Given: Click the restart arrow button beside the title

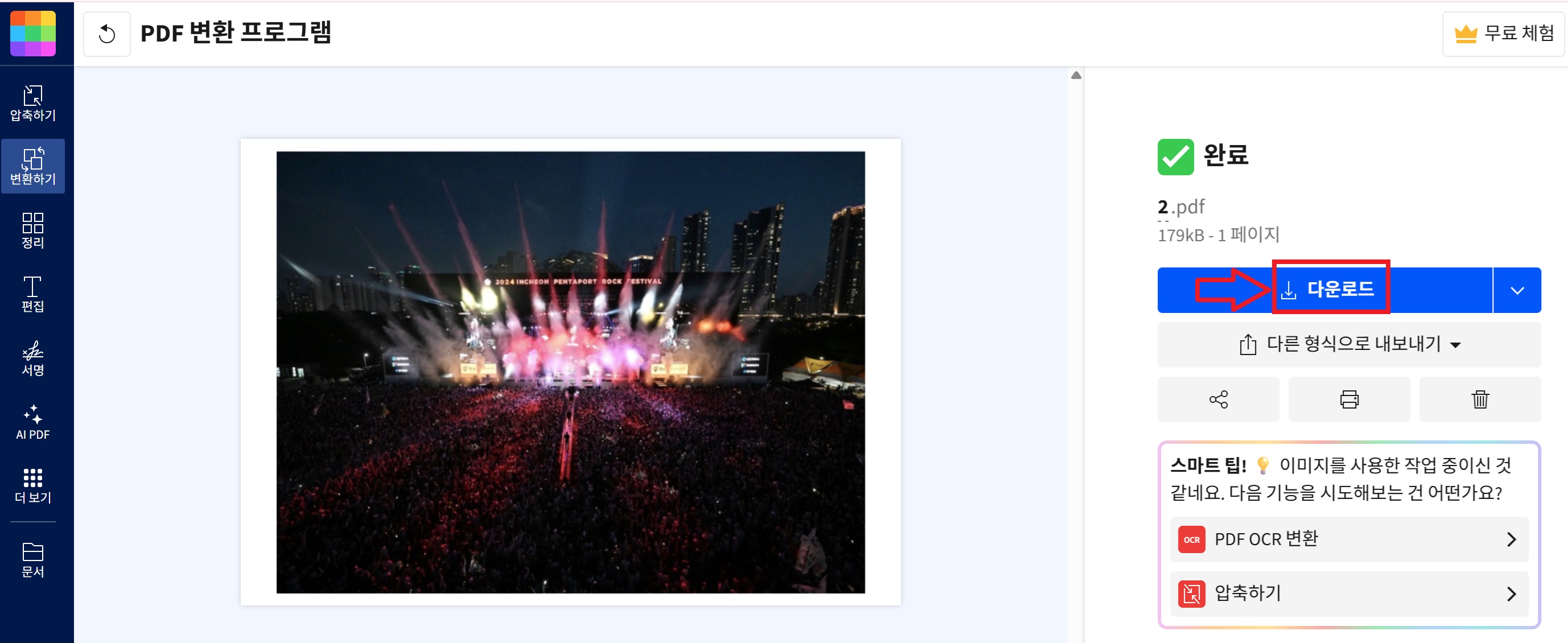Looking at the screenshot, I should point(106,34).
